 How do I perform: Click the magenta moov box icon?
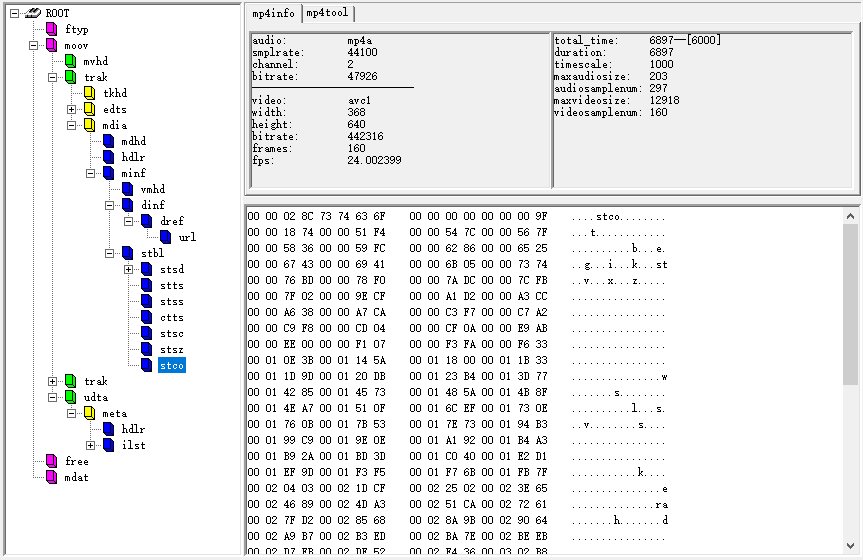[x=52, y=45]
